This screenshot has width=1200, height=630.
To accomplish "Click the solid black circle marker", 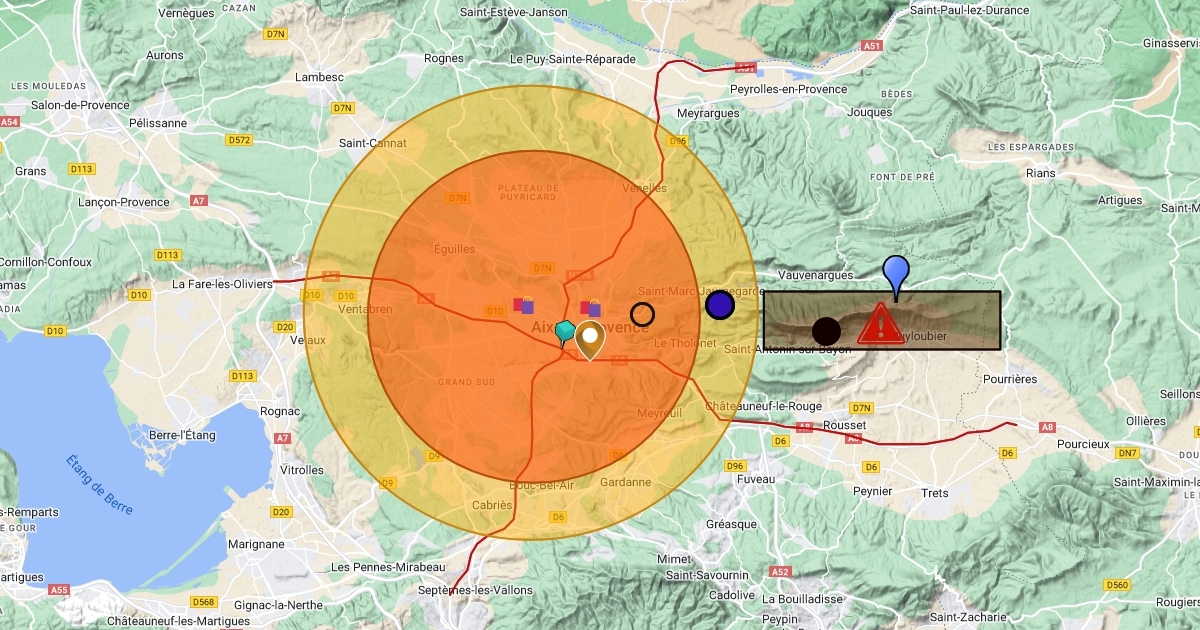I will [826, 331].
